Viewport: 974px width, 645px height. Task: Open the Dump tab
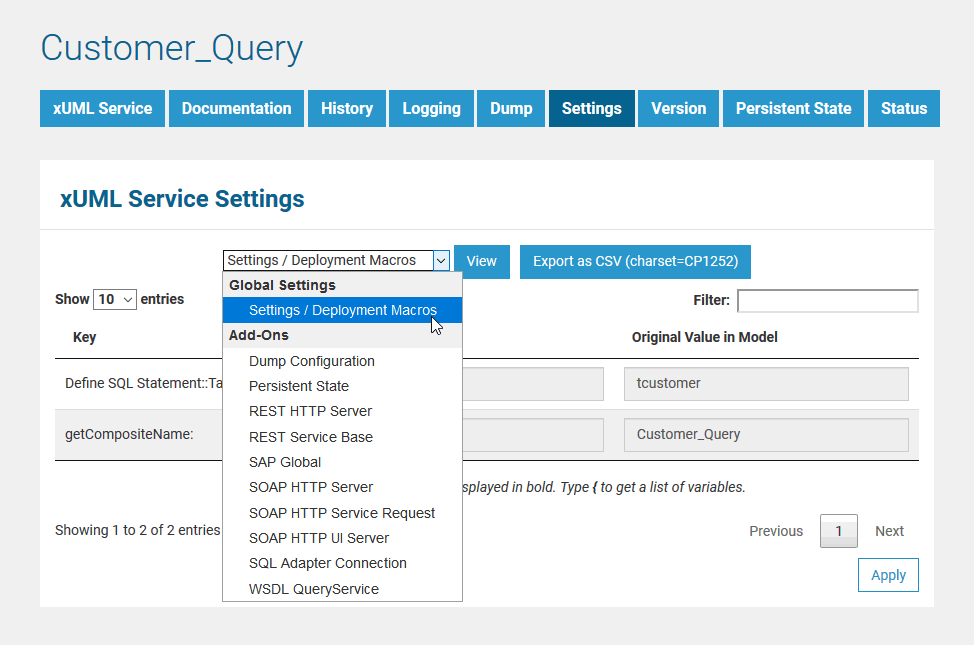[510, 108]
